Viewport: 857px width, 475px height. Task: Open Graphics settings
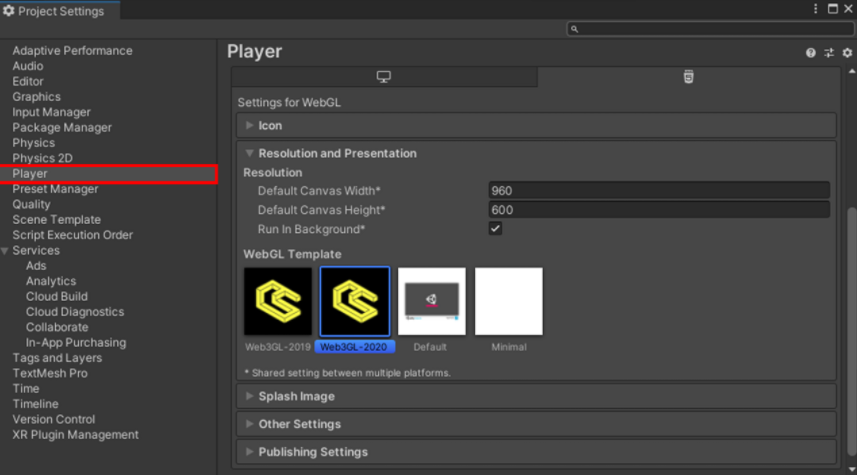pyautogui.click(x=37, y=97)
